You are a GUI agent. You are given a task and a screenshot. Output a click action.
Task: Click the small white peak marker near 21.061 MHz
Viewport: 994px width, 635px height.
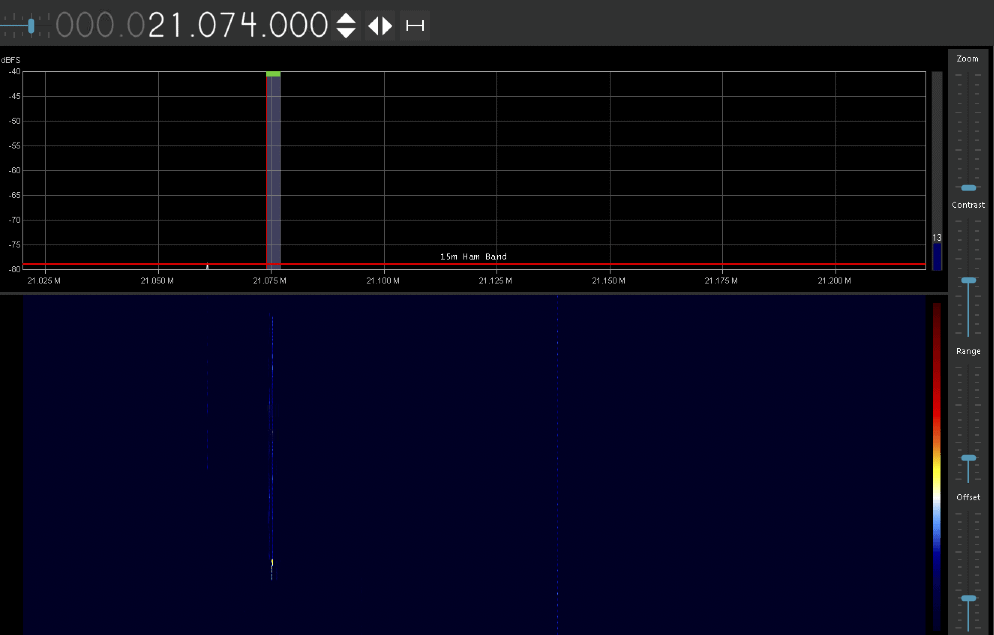pos(207,266)
